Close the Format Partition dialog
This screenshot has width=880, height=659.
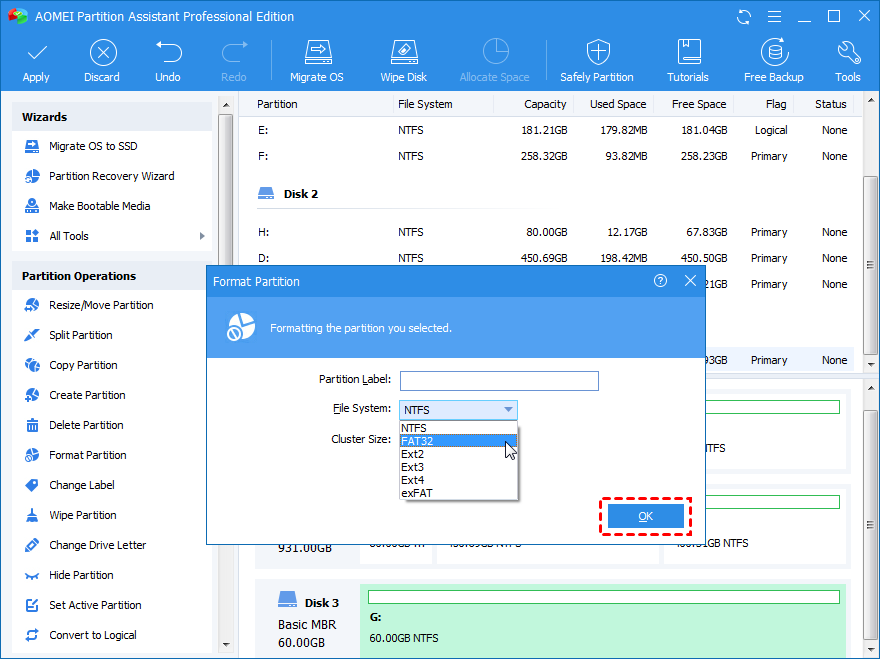(690, 281)
